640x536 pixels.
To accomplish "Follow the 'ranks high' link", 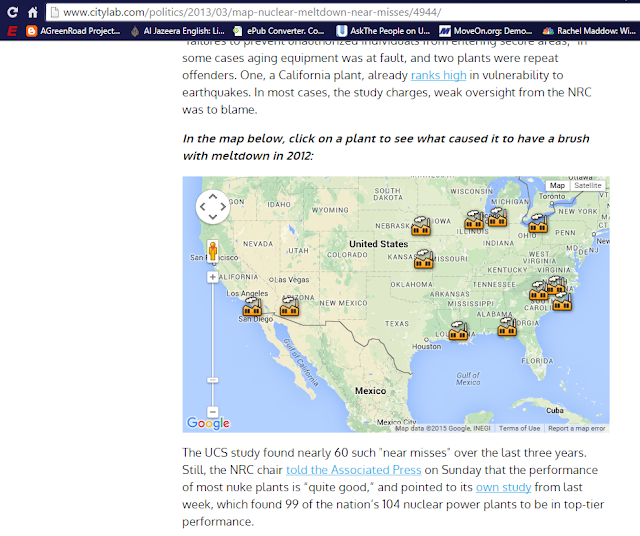I will click(438, 75).
